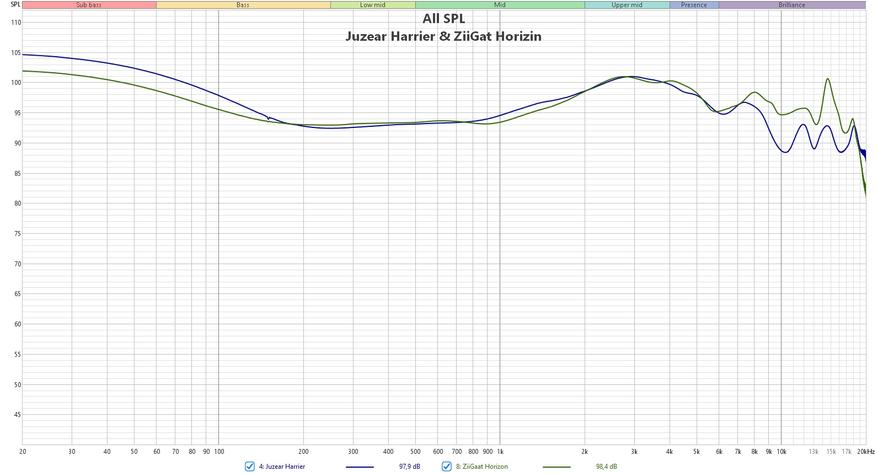
Task: Click the 110 SPL axis label
Action: click(16, 23)
